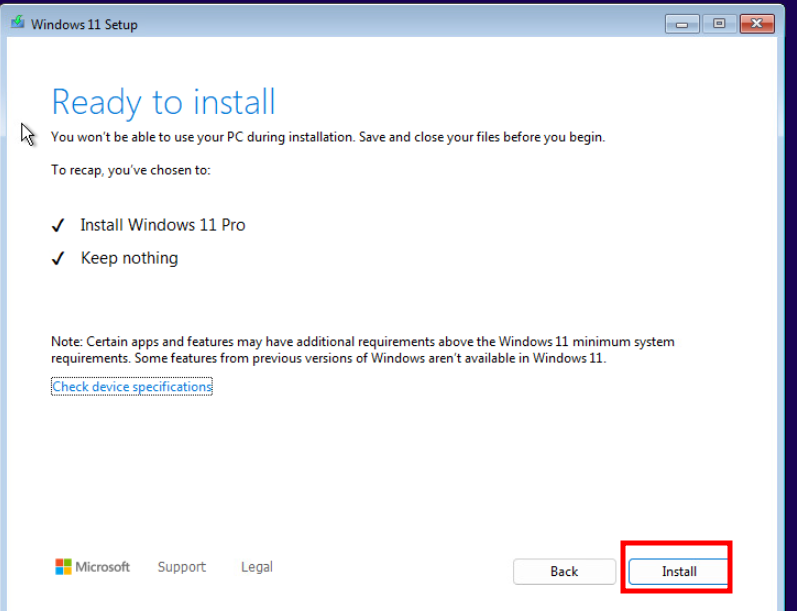Open the Support link

pyautogui.click(x=181, y=567)
